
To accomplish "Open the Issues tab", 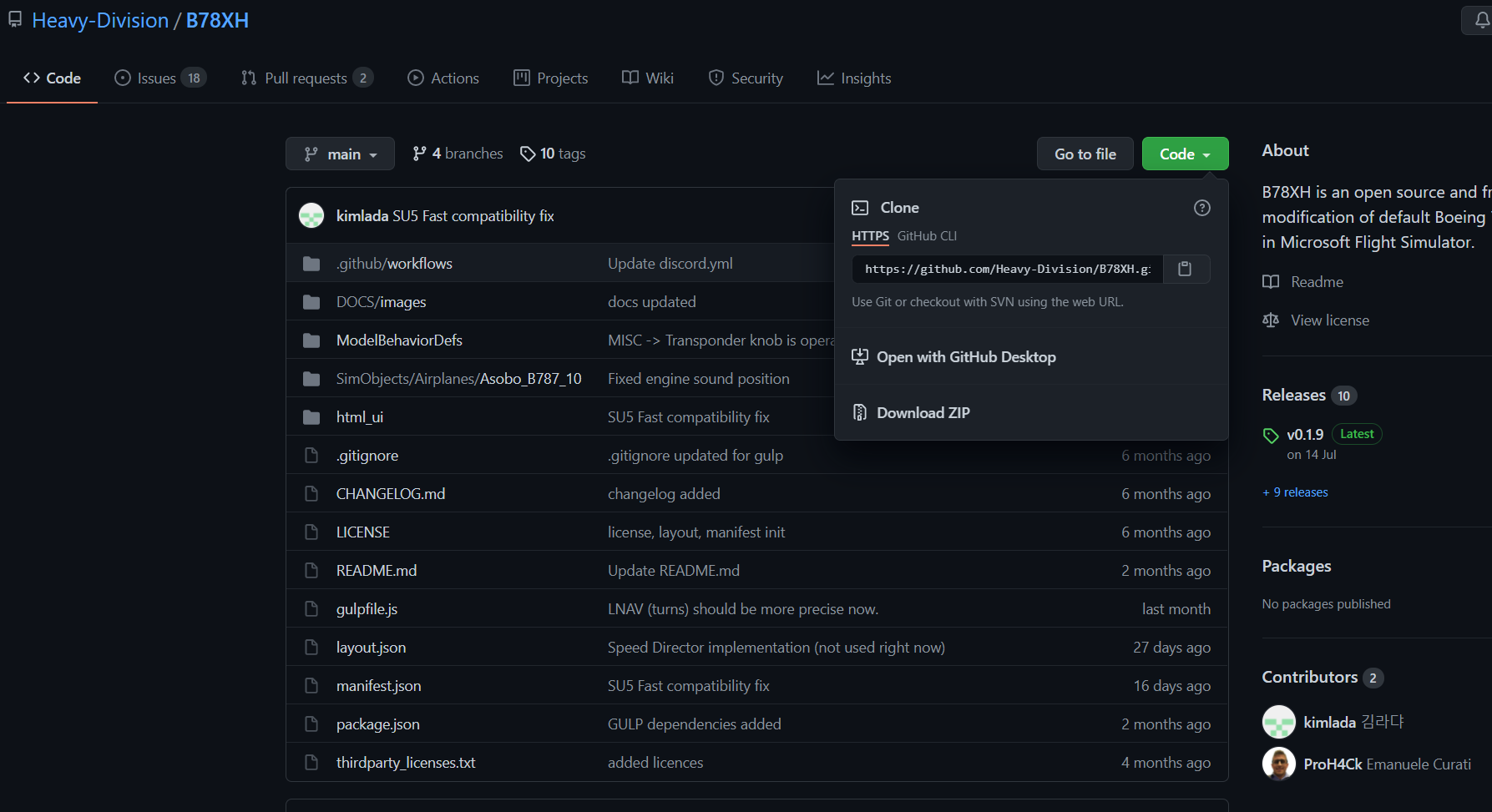I will tap(159, 78).
